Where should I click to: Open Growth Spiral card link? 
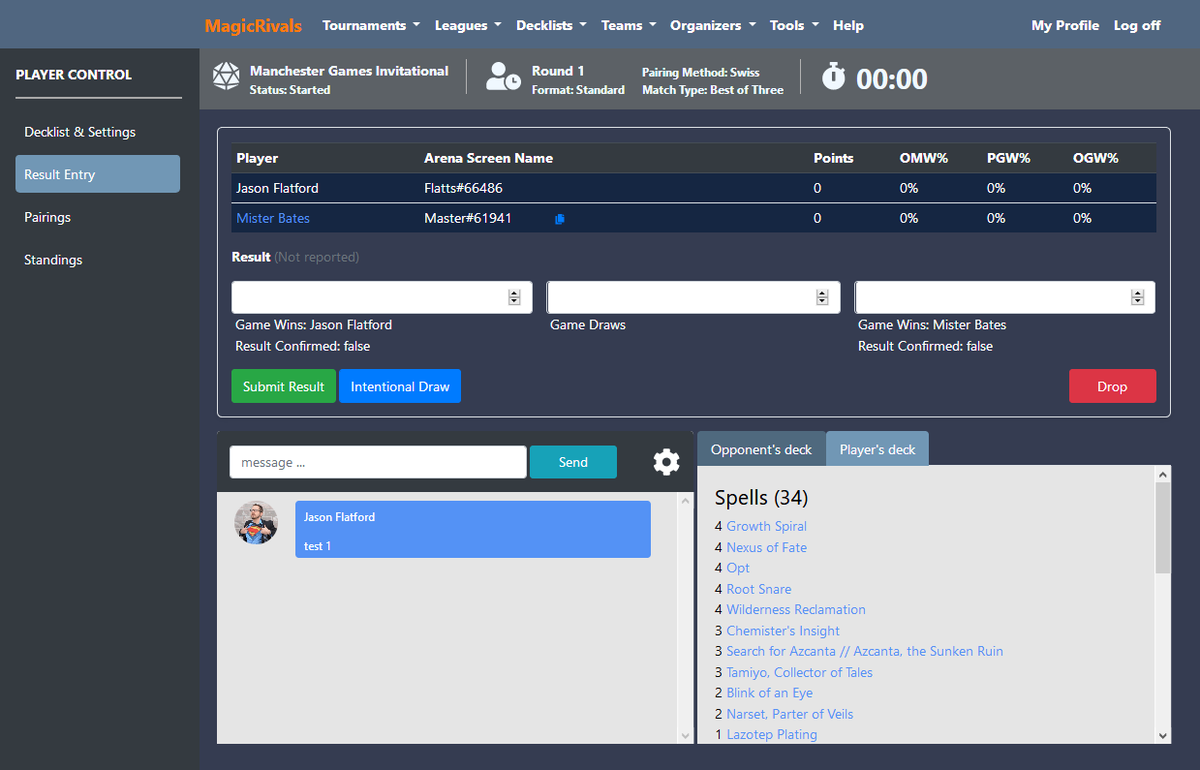(766, 526)
